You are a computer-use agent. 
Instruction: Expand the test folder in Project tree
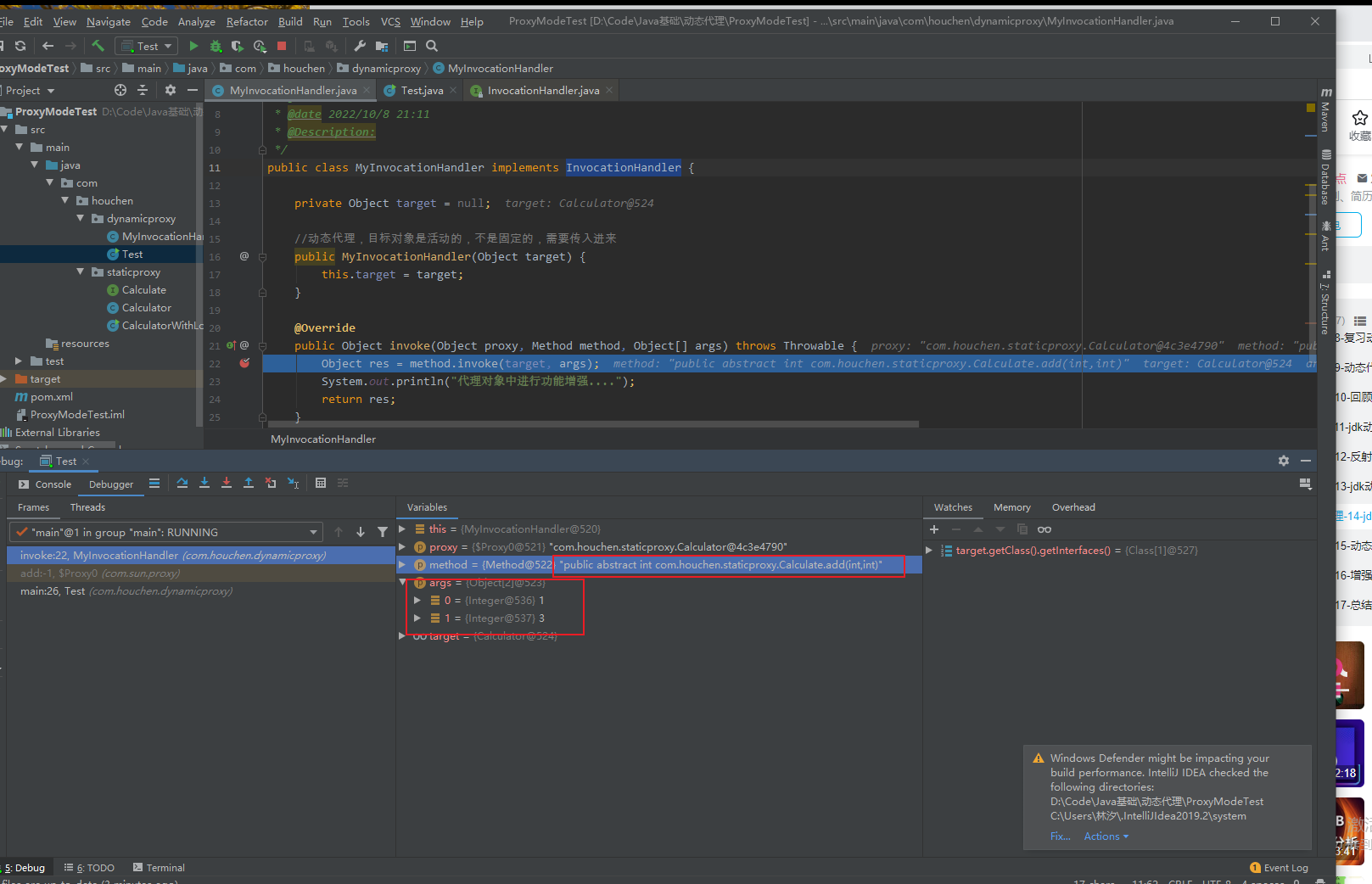(x=19, y=361)
